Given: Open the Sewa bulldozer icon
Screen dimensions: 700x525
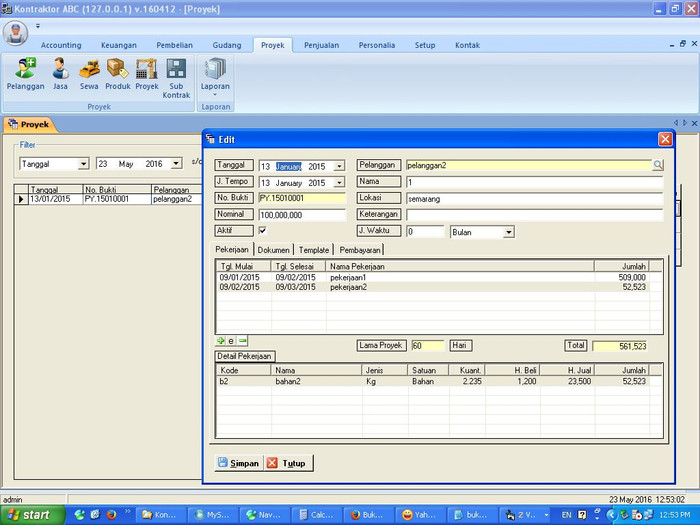Looking at the screenshot, I should click(90, 74).
